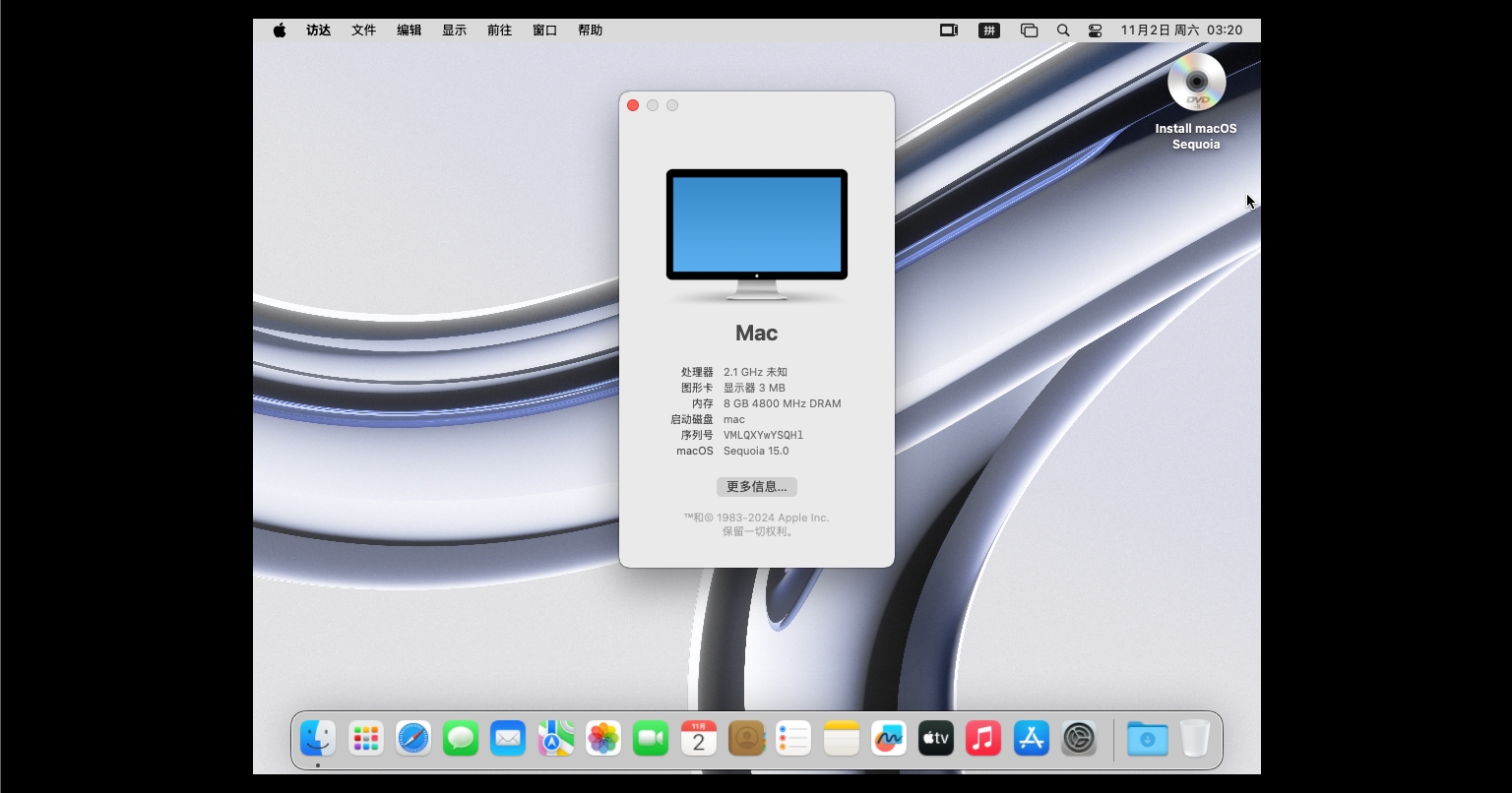Open the Freeform app
The image size is (1512, 793).
click(889, 738)
